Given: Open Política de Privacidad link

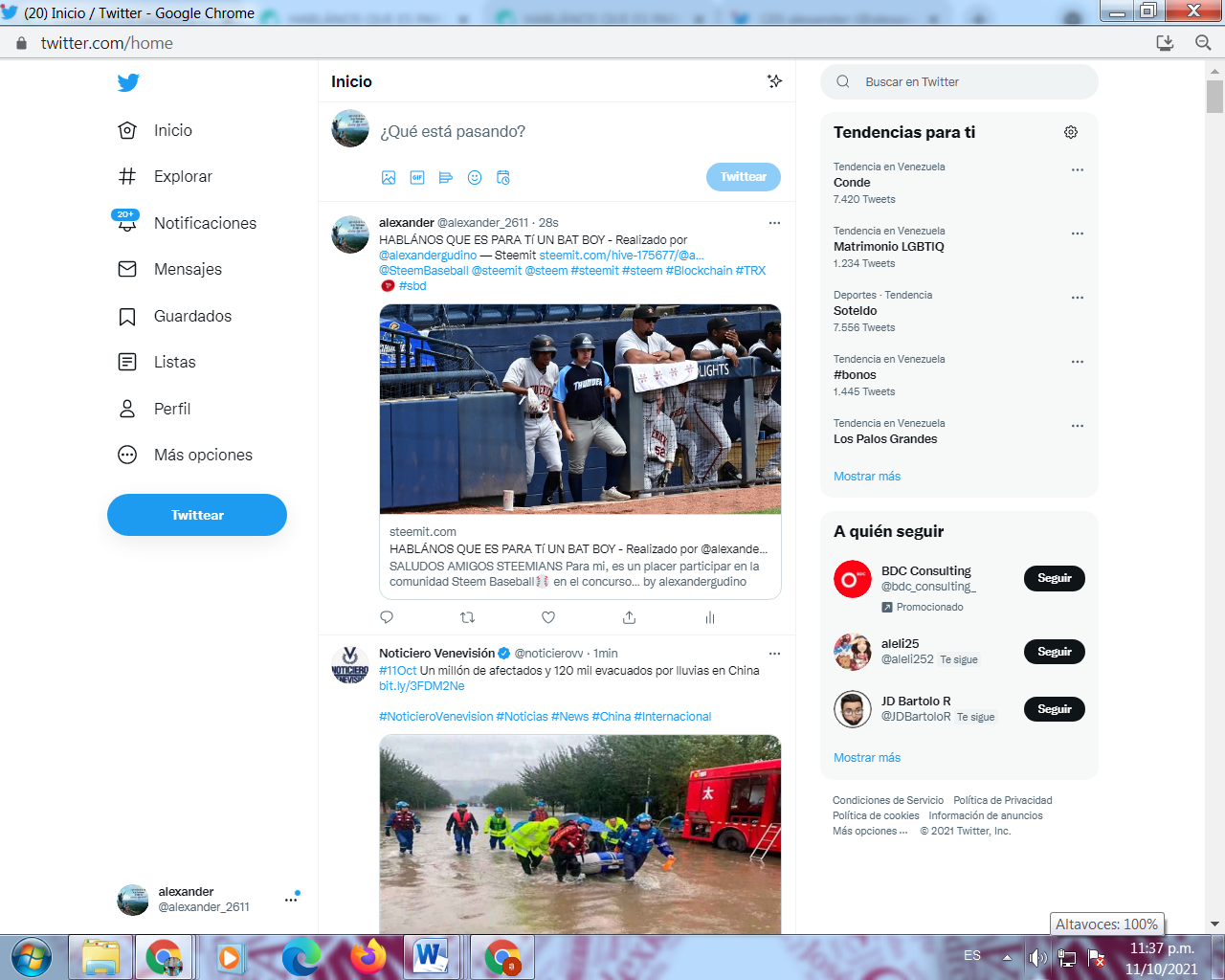Looking at the screenshot, I should click(x=1003, y=801).
